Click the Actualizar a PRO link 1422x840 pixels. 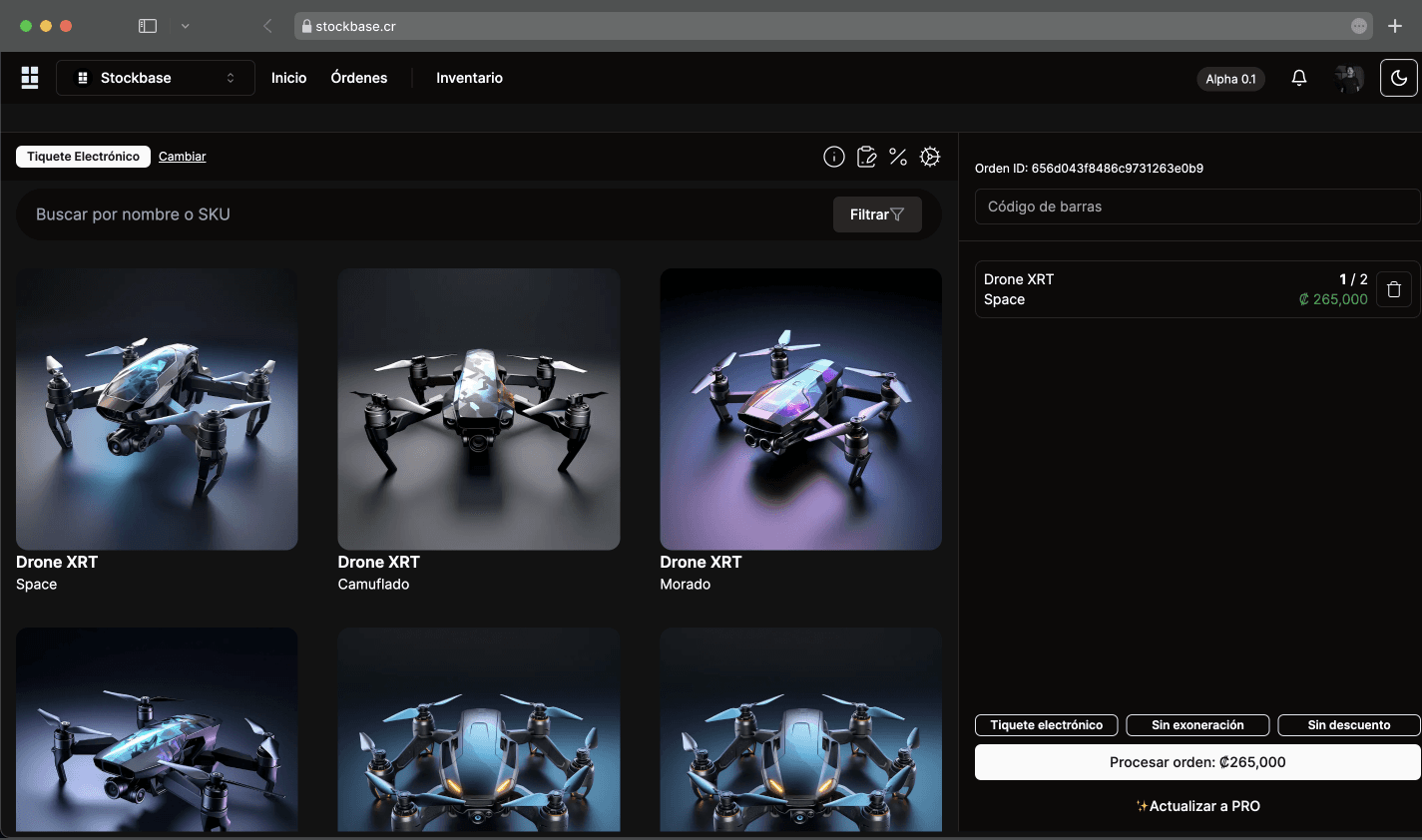click(x=1197, y=806)
